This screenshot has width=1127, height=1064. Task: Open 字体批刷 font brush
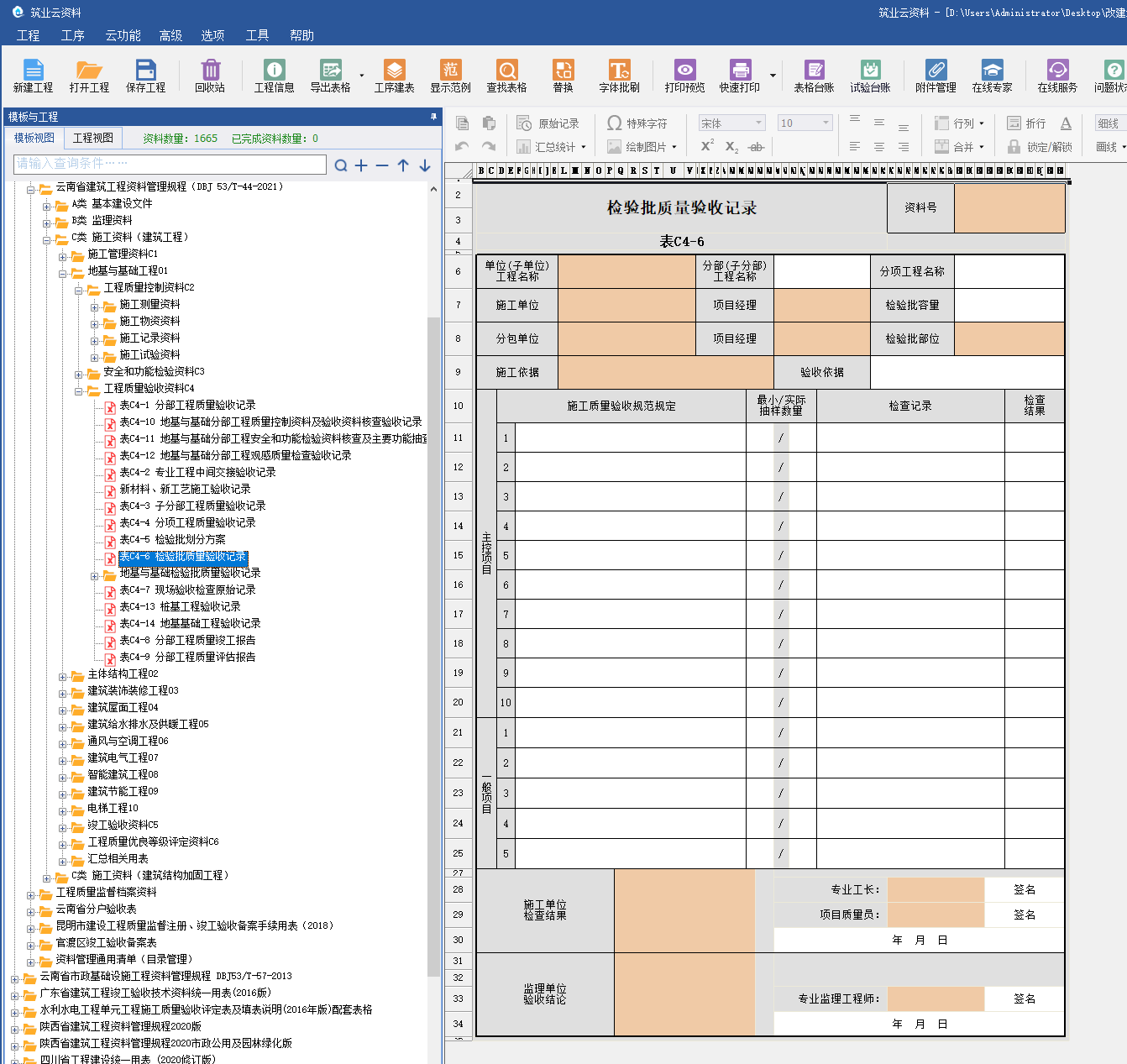click(619, 76)
